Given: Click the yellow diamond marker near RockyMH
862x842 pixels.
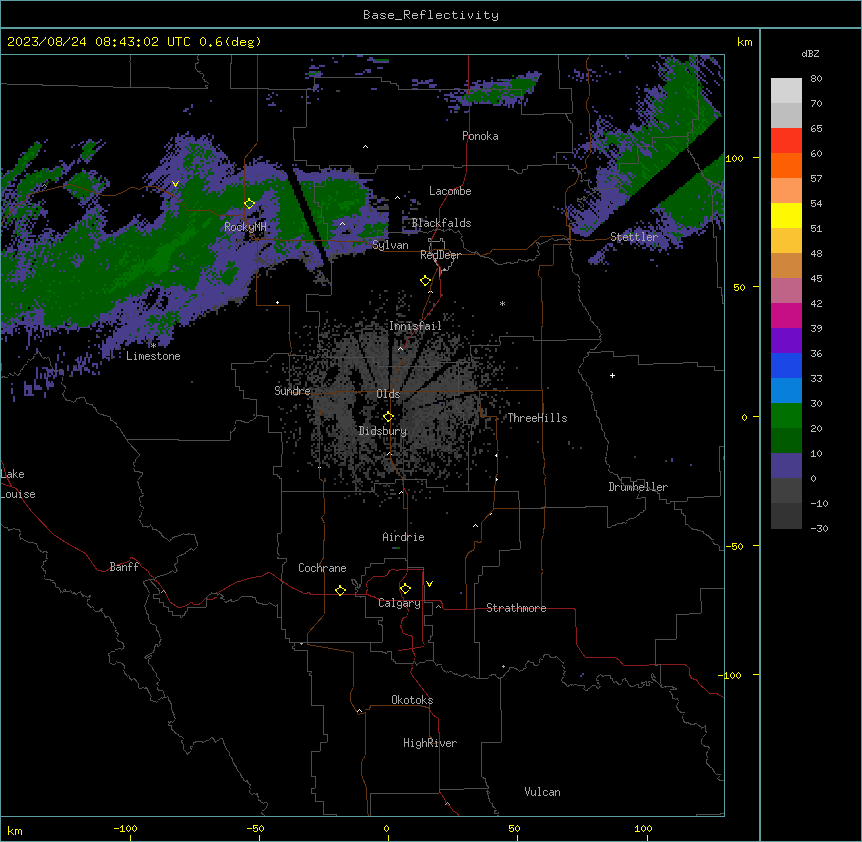Looking at the screenshot, I should (250, 204).
